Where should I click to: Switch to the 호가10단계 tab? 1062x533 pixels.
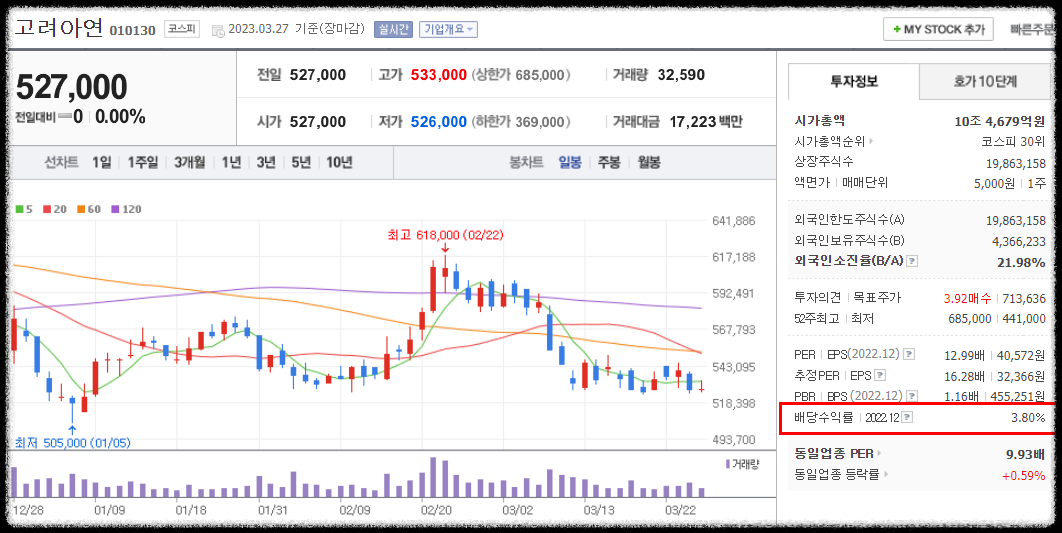click(985, 81)
